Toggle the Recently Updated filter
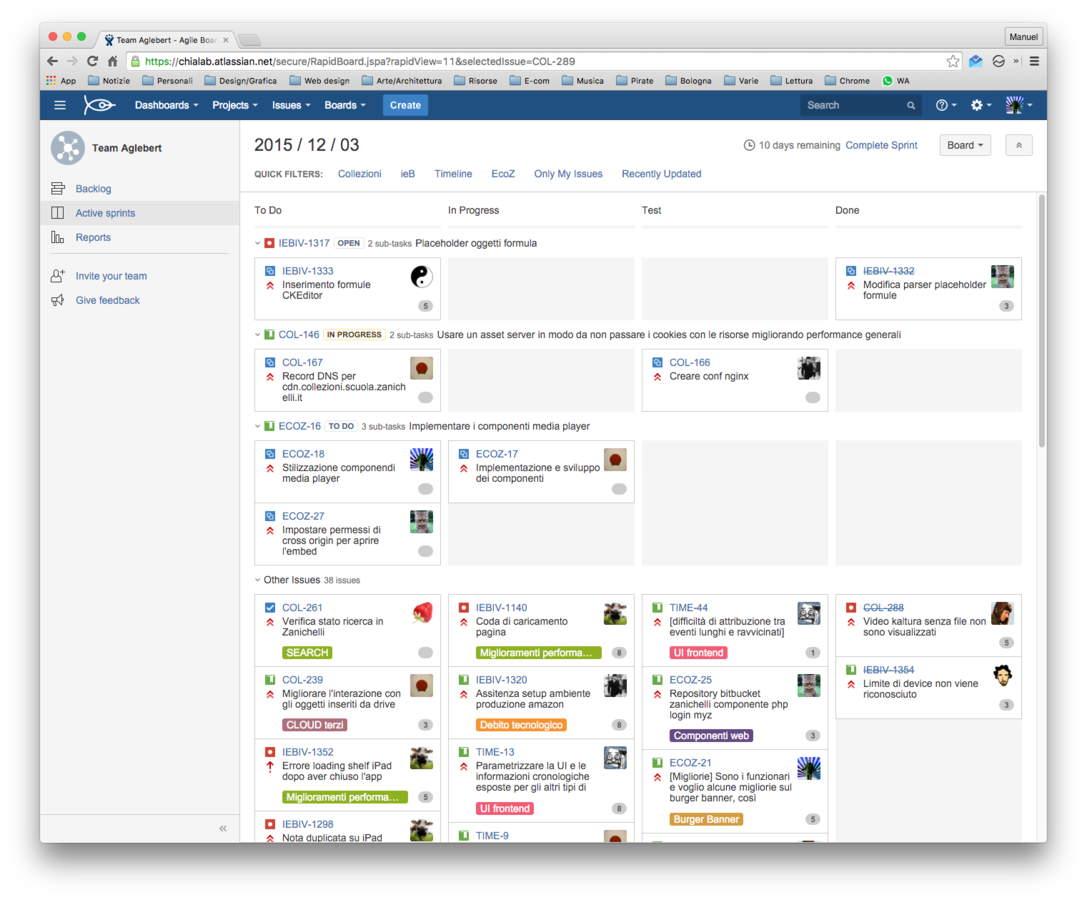Viewport: 1087px width, 900px height. [x=661, y=173]
